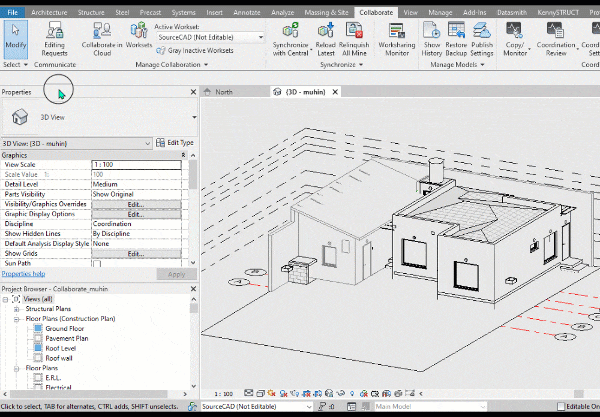Click Collaborate in Cloud
The height and width of the screenshot is (417, 600).
(x=102, y=39)
